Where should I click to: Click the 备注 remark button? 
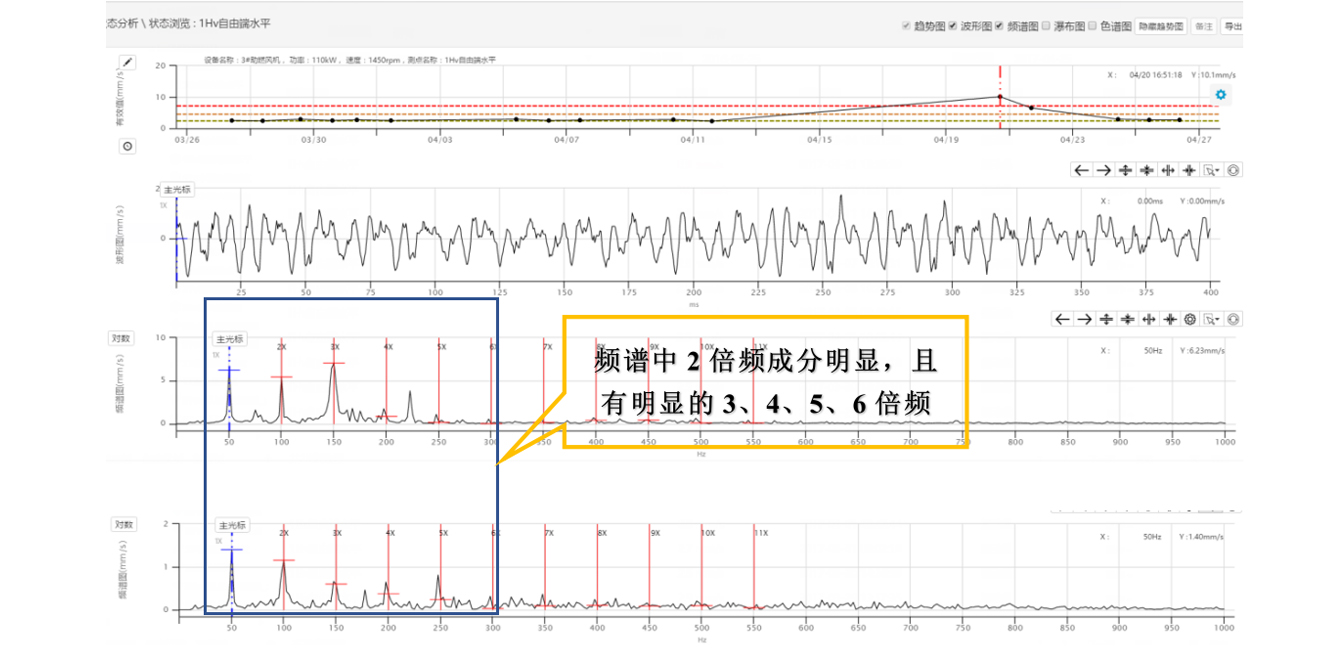1204,26
